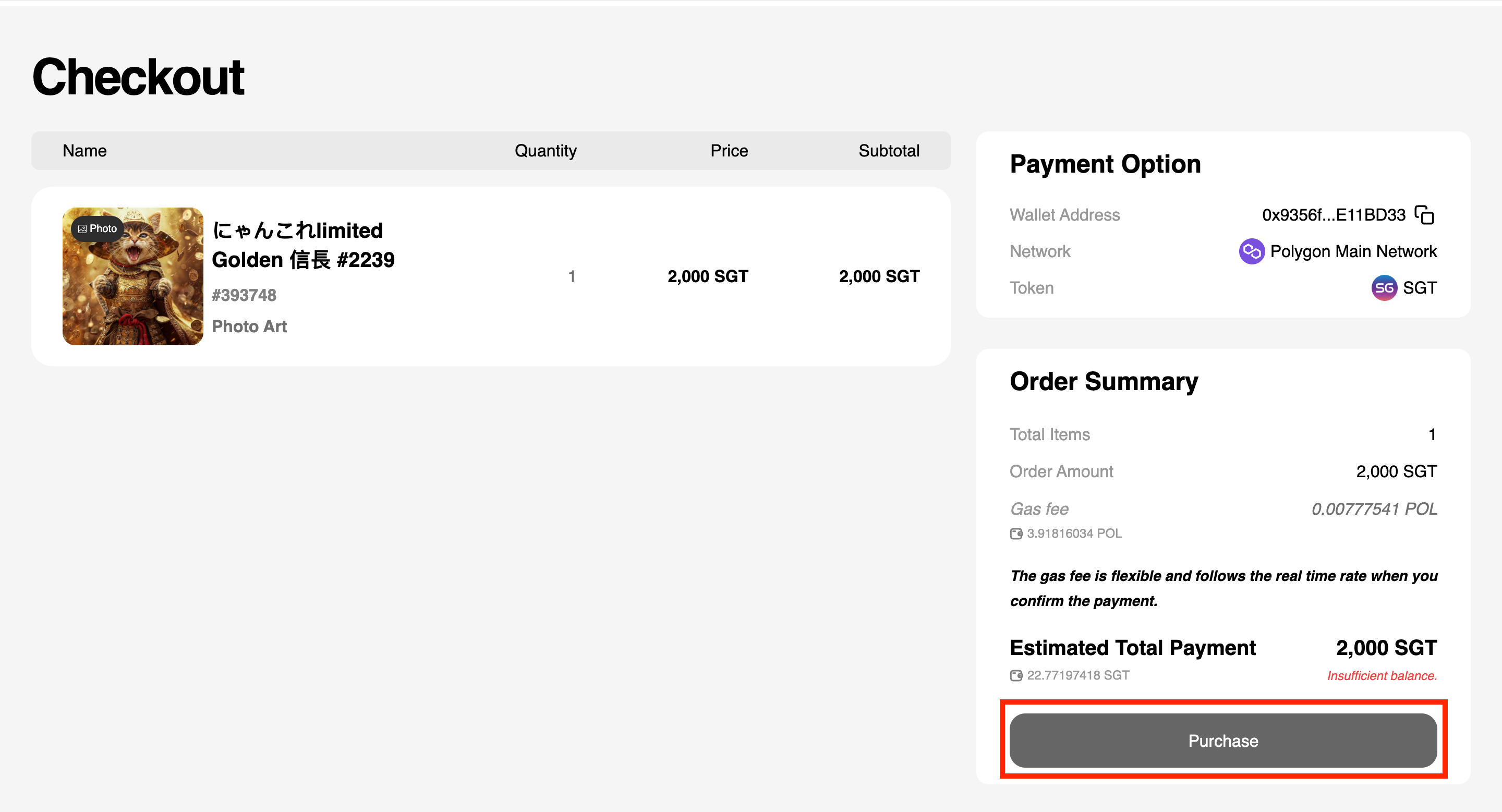Open the にゃんこれlimited Golden 信長 #2239 title
Viewport: 1502px width, 812px height.
tap(303, 245)
